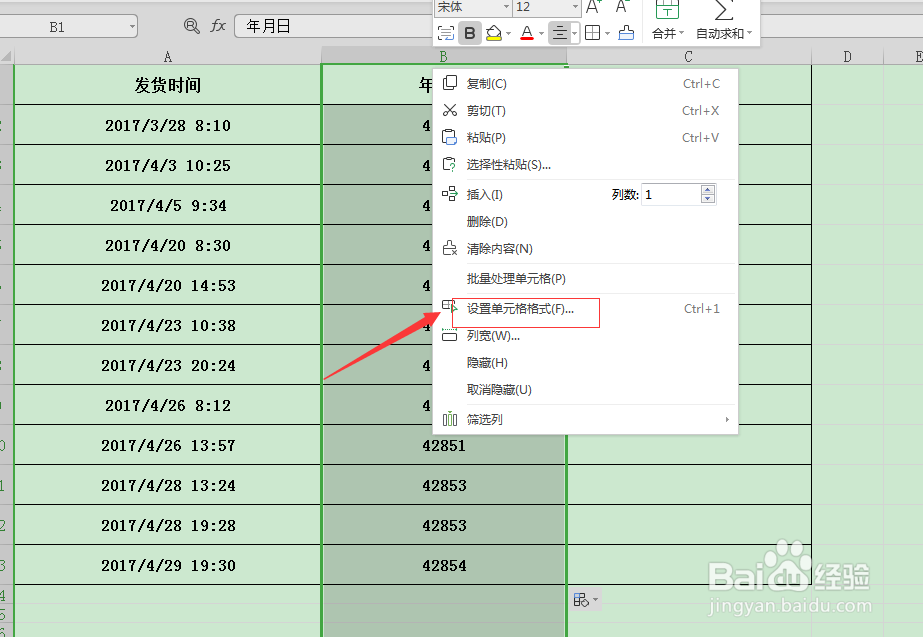The width and height of the screenshot is (923, 637).
Task: Open the font name 宋体 dropdown
Action: click(x=506, y=7)
